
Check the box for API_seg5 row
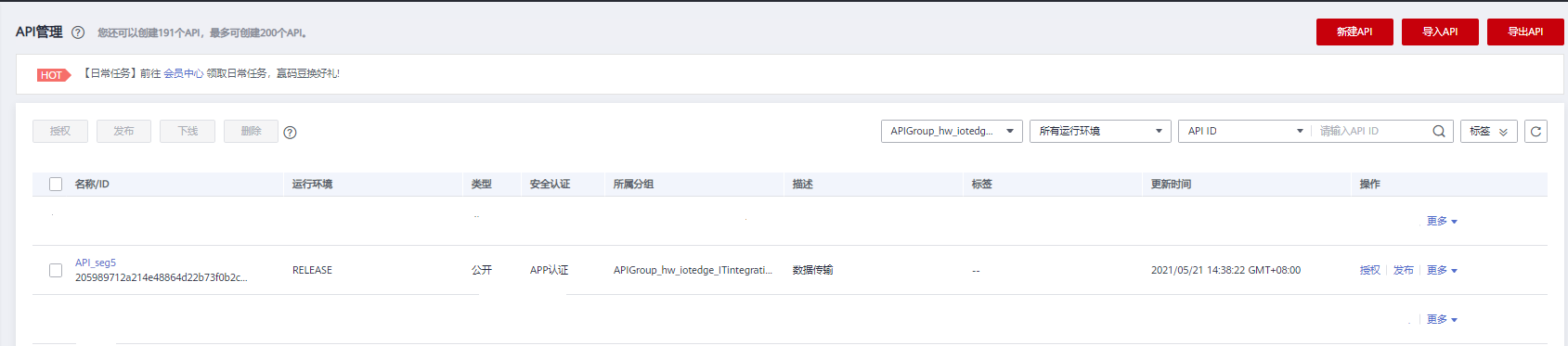pos(56,271)
